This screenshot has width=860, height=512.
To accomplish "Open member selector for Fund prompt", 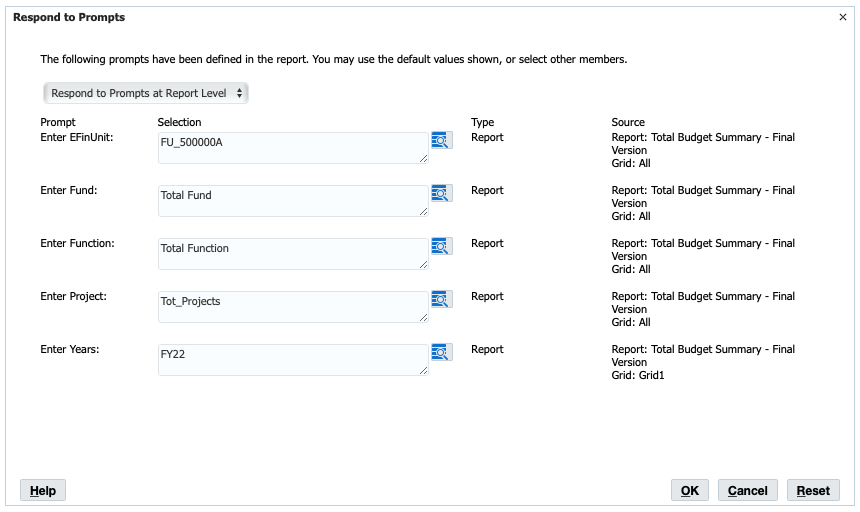I will pos(441,194).
